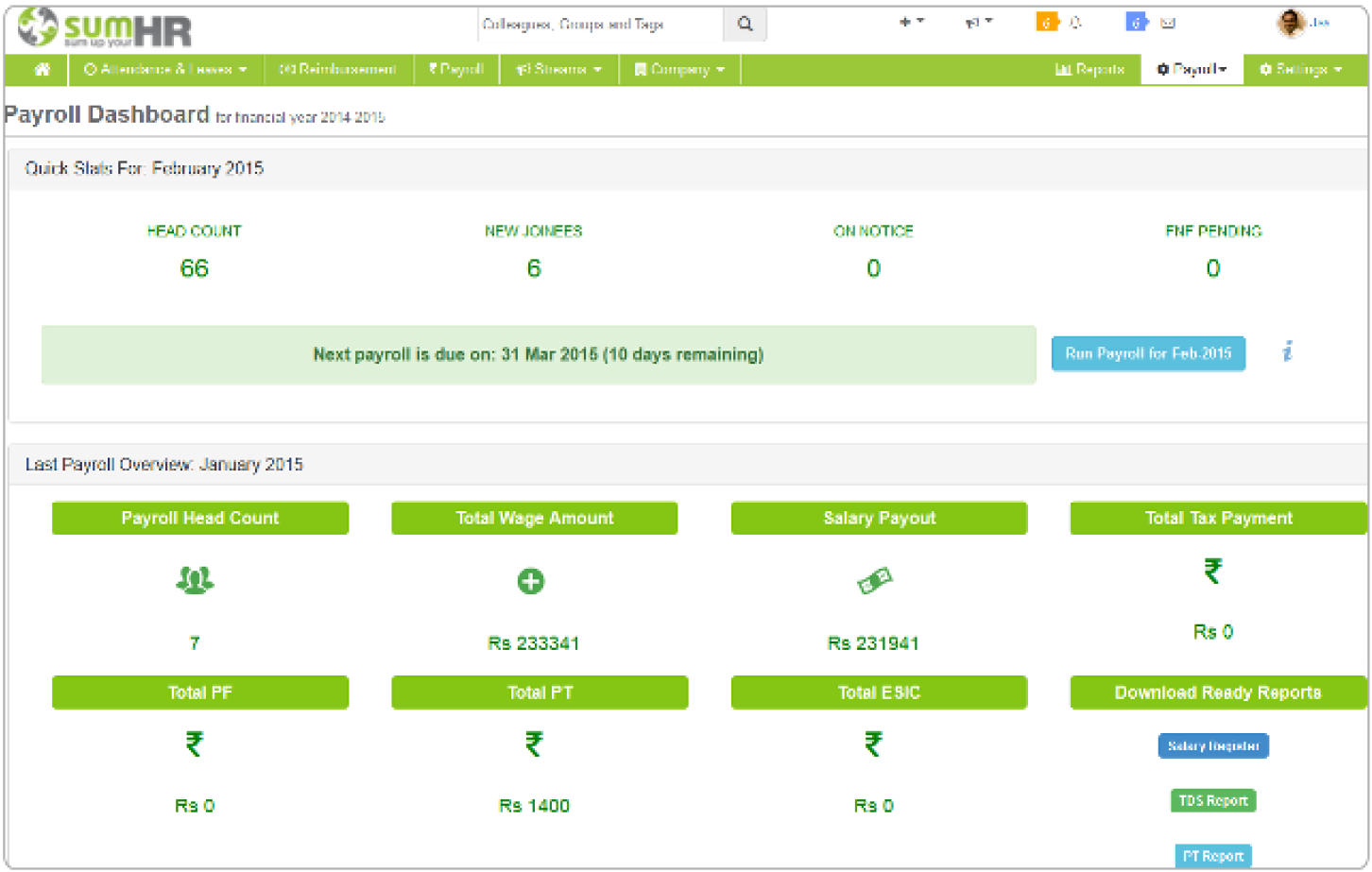Expand the Payroll gear dropdown
Viewport: 1372px width, 872px height.
coord(1192,69)
